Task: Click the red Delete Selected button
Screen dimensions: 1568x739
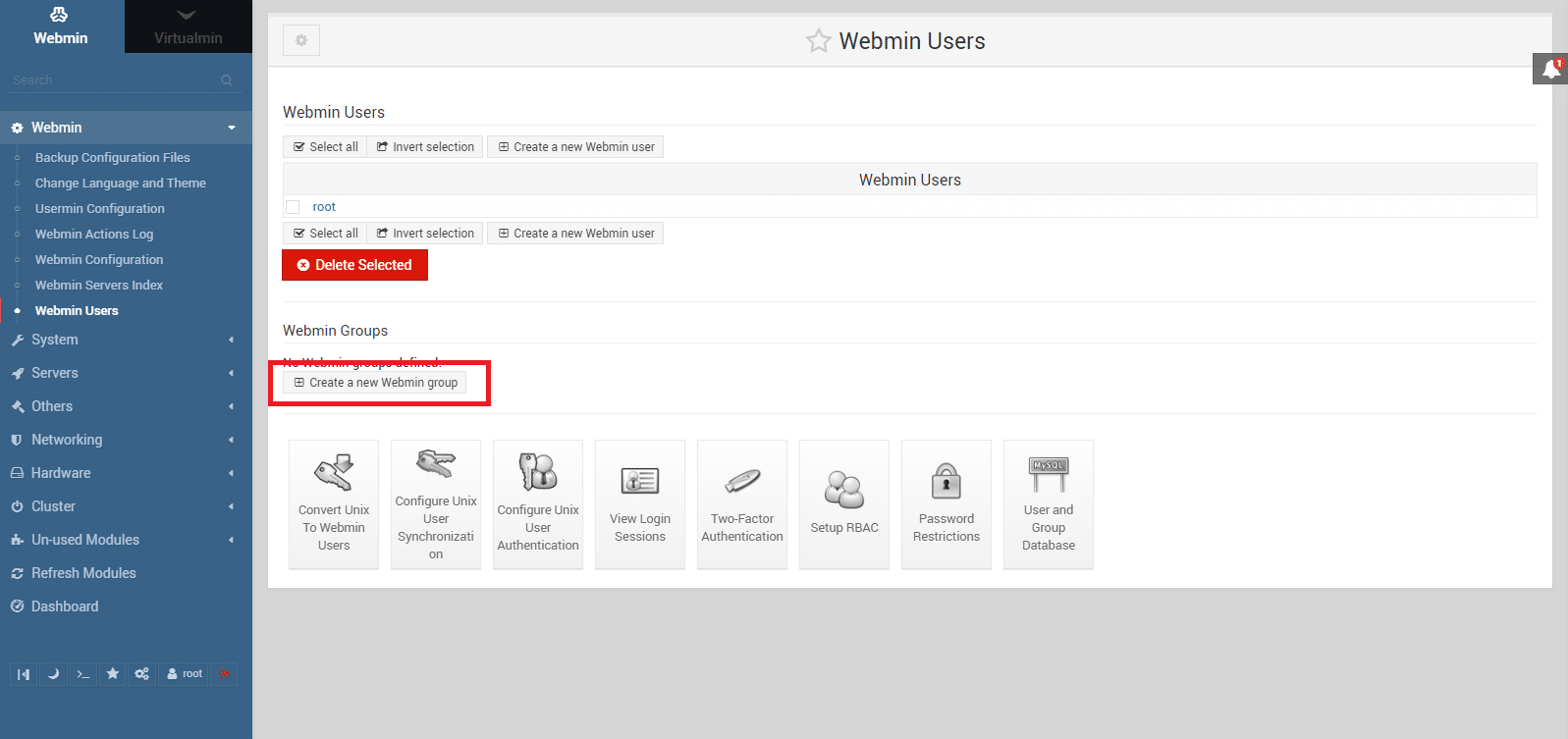Action: 354,265
